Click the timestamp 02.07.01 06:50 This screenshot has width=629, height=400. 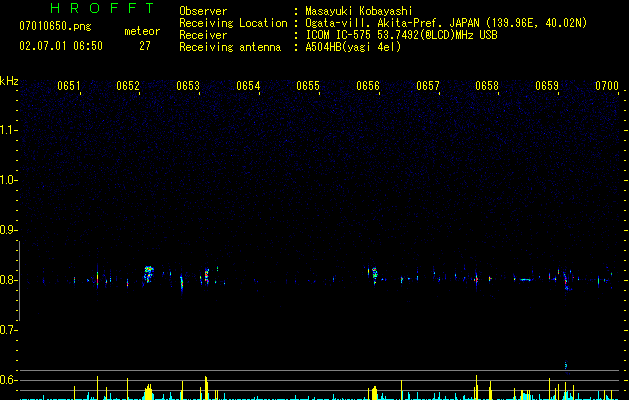pos(61,46)
